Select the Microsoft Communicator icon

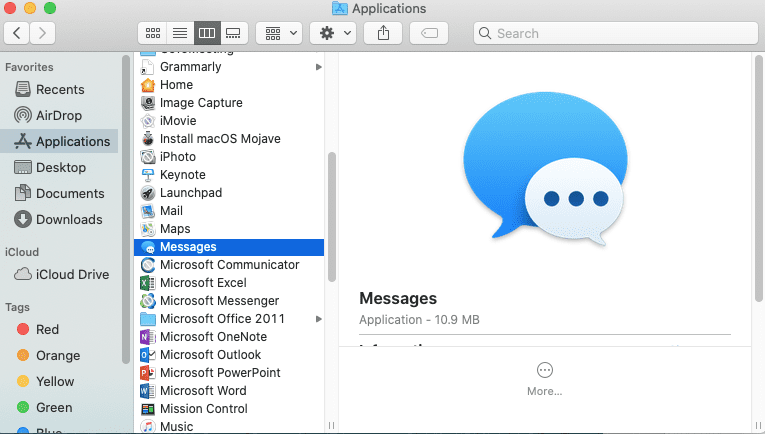(148, 265)
